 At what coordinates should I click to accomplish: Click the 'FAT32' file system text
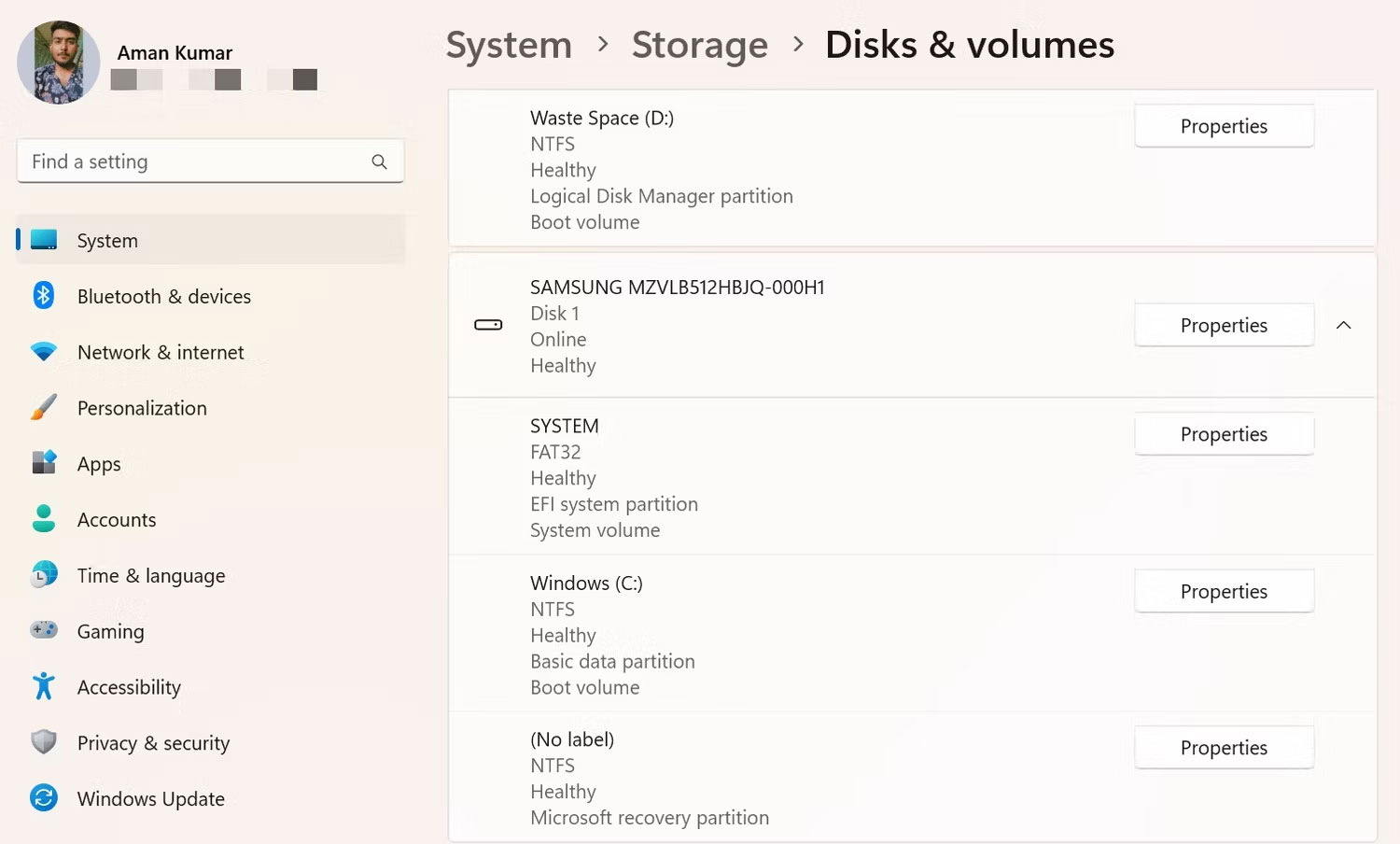(555, 452)
